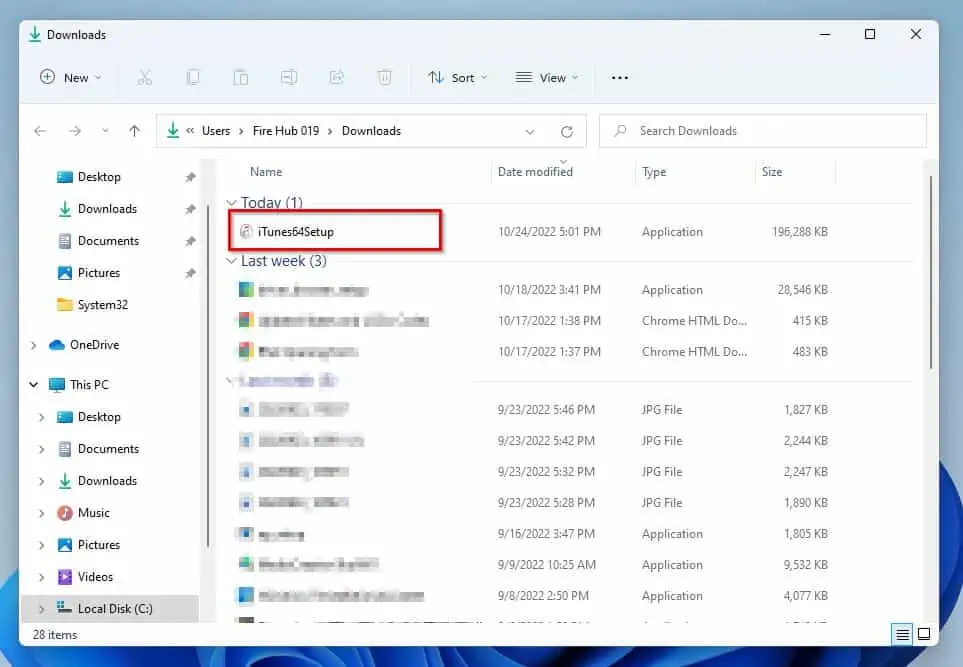Image resolution: width=963 pixels, height=667 pixels.
Task: Collapse the This PC tree node
Action: 34,384
